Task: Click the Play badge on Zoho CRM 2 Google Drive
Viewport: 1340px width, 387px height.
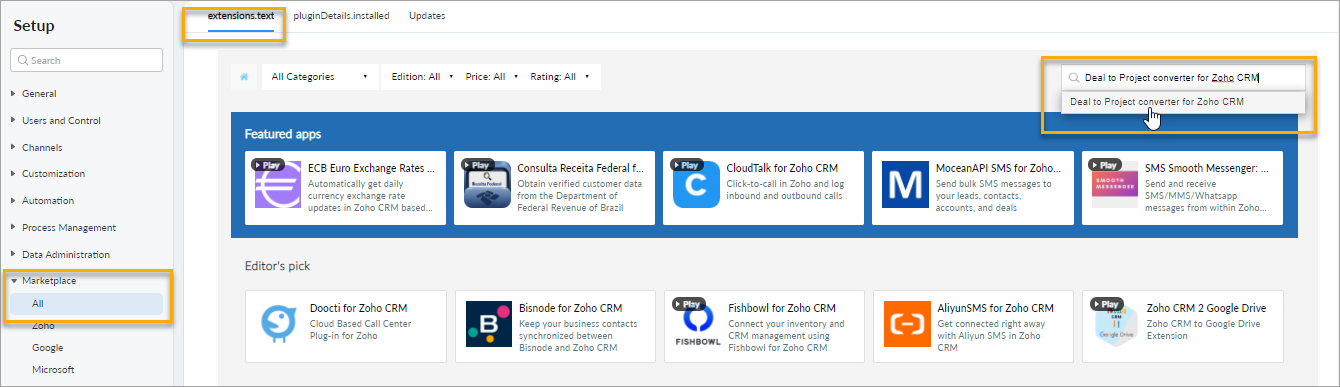Action: tap(1107, 304)
